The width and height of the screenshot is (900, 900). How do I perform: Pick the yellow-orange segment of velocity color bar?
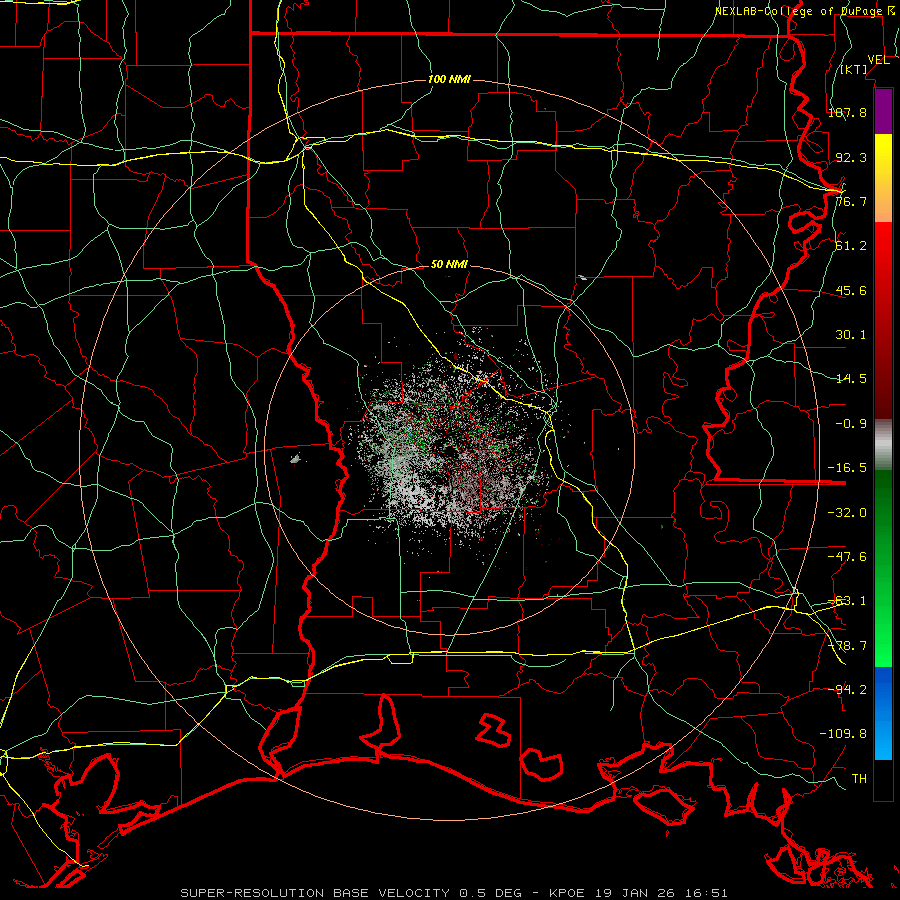[x=883, y=178]
